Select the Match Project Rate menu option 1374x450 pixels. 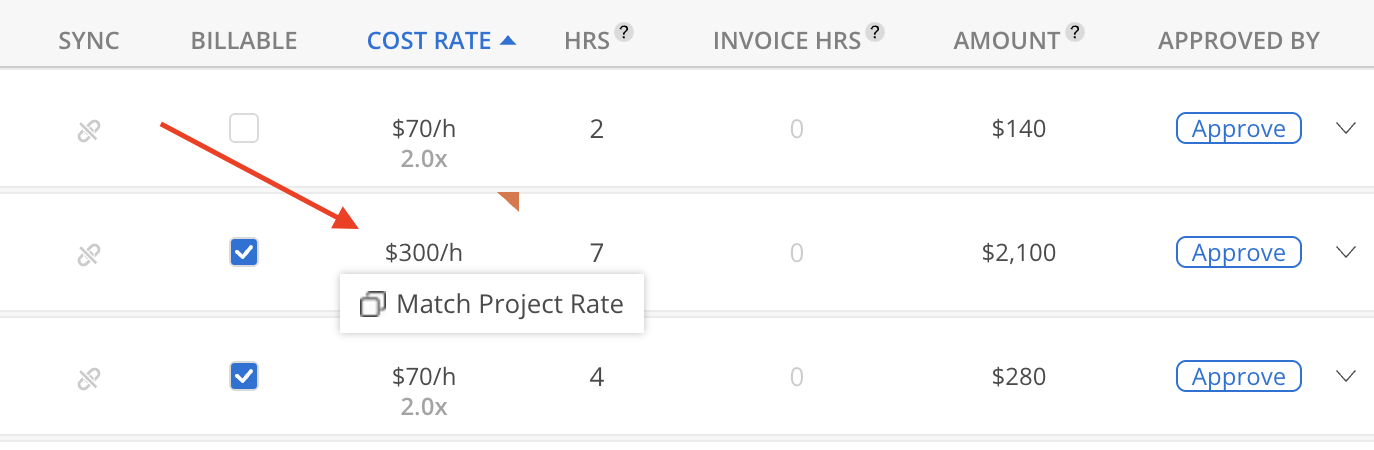(492, 304)
